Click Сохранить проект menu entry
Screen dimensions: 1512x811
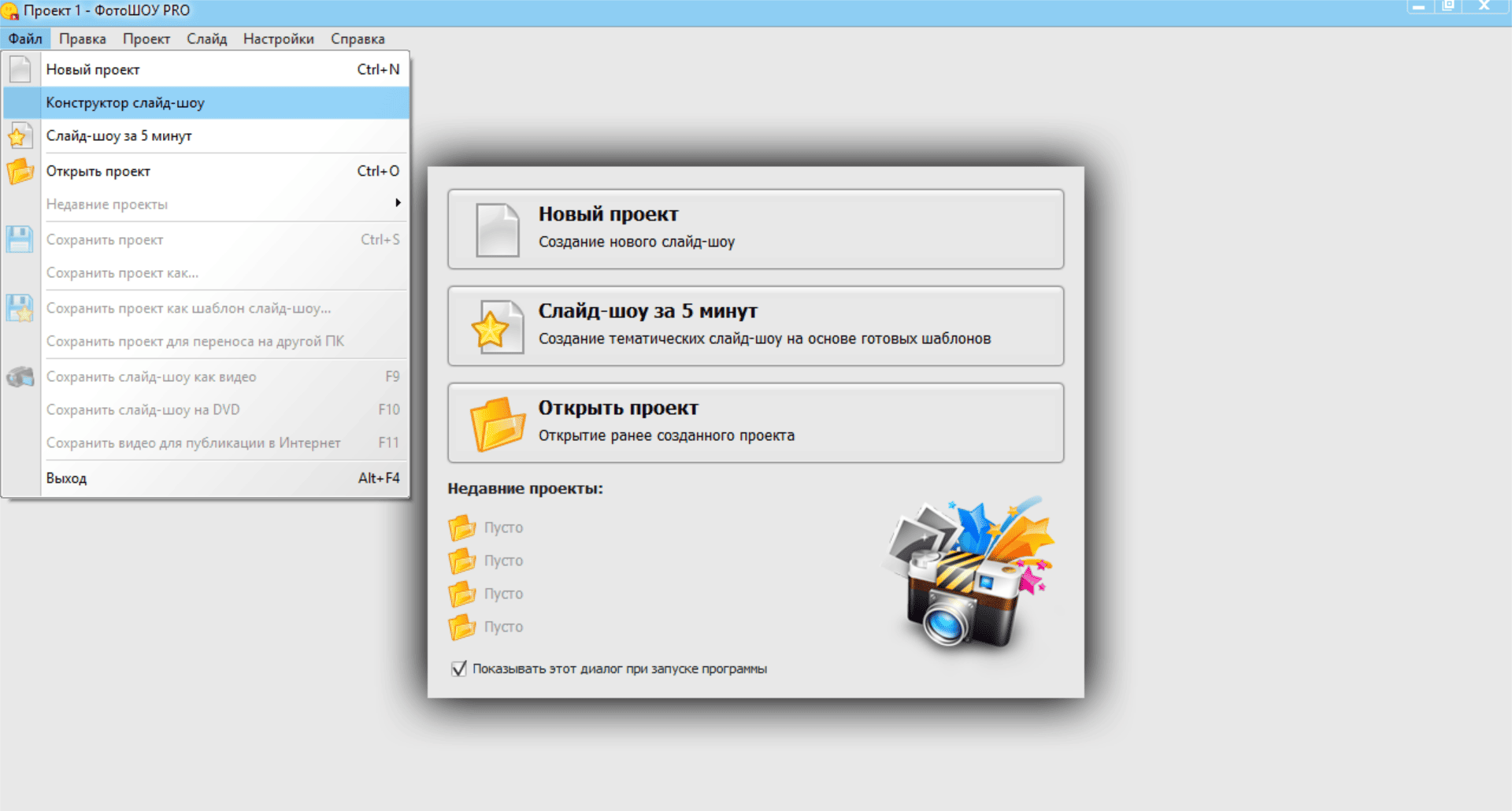pyautogui.click(x=206, y=239)
